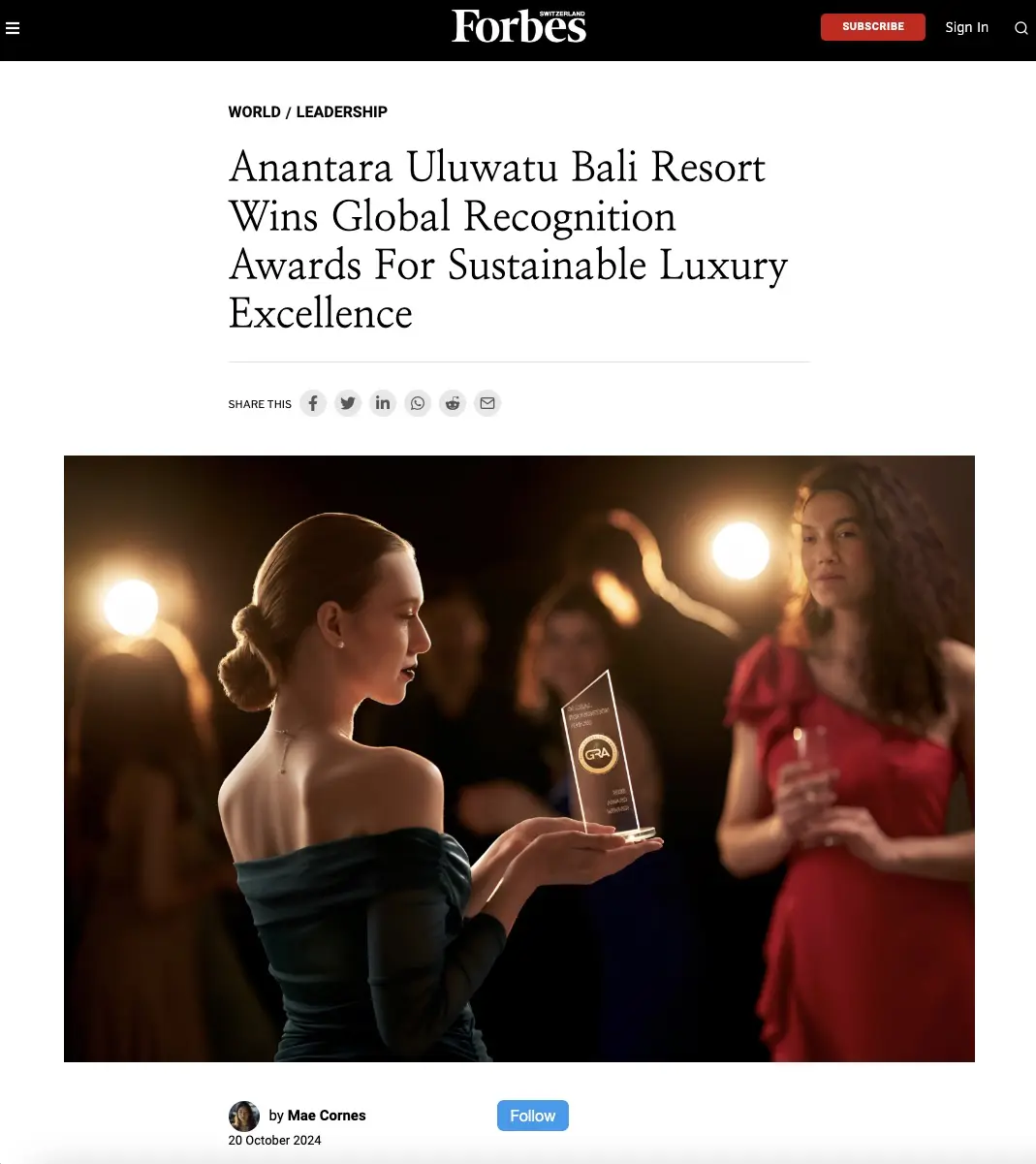Share article by email icon
The image size is (1036, 1164).
(x=487, y=403)
